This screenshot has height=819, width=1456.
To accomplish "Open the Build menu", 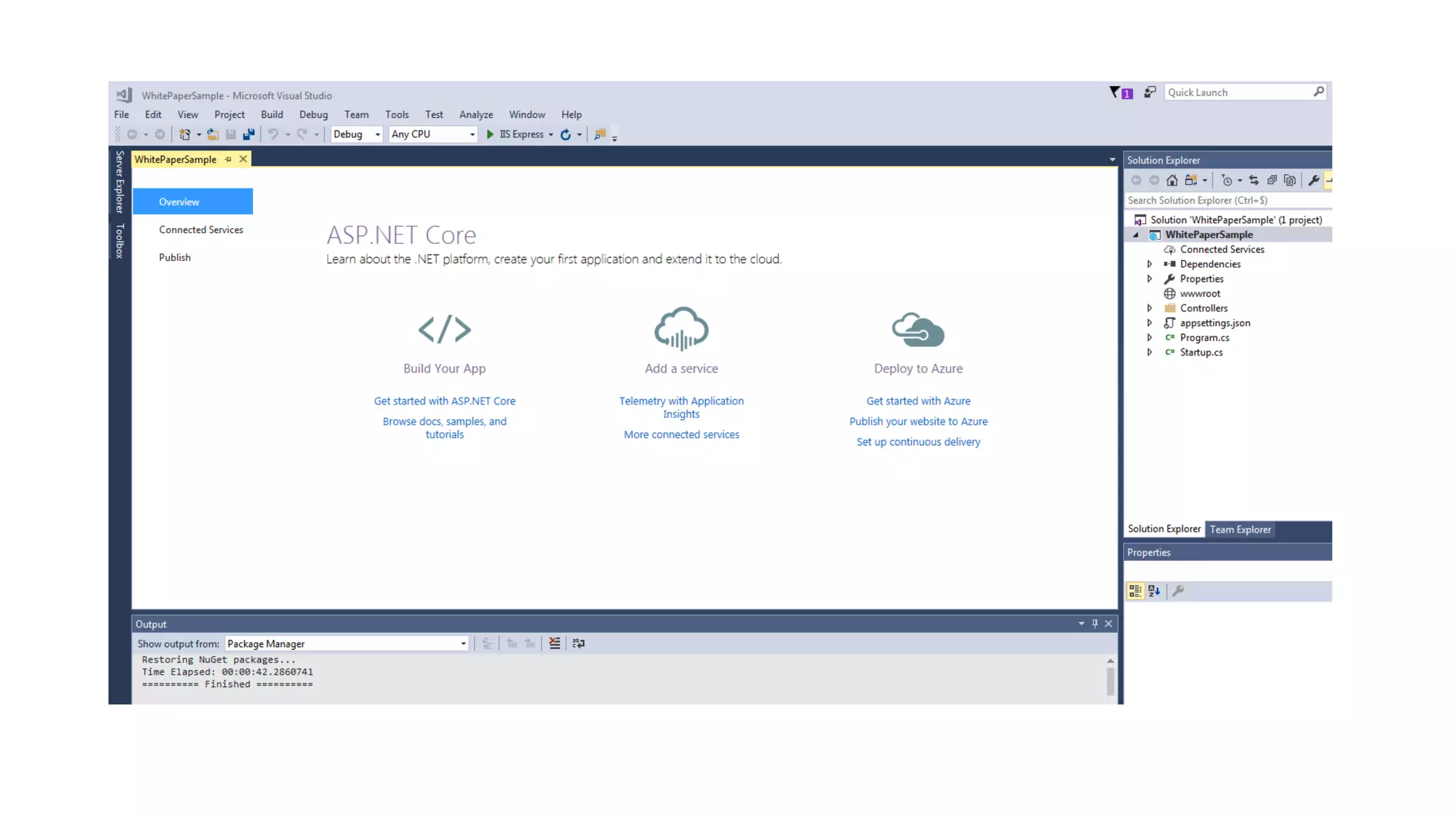I will (x=272, y=114).
